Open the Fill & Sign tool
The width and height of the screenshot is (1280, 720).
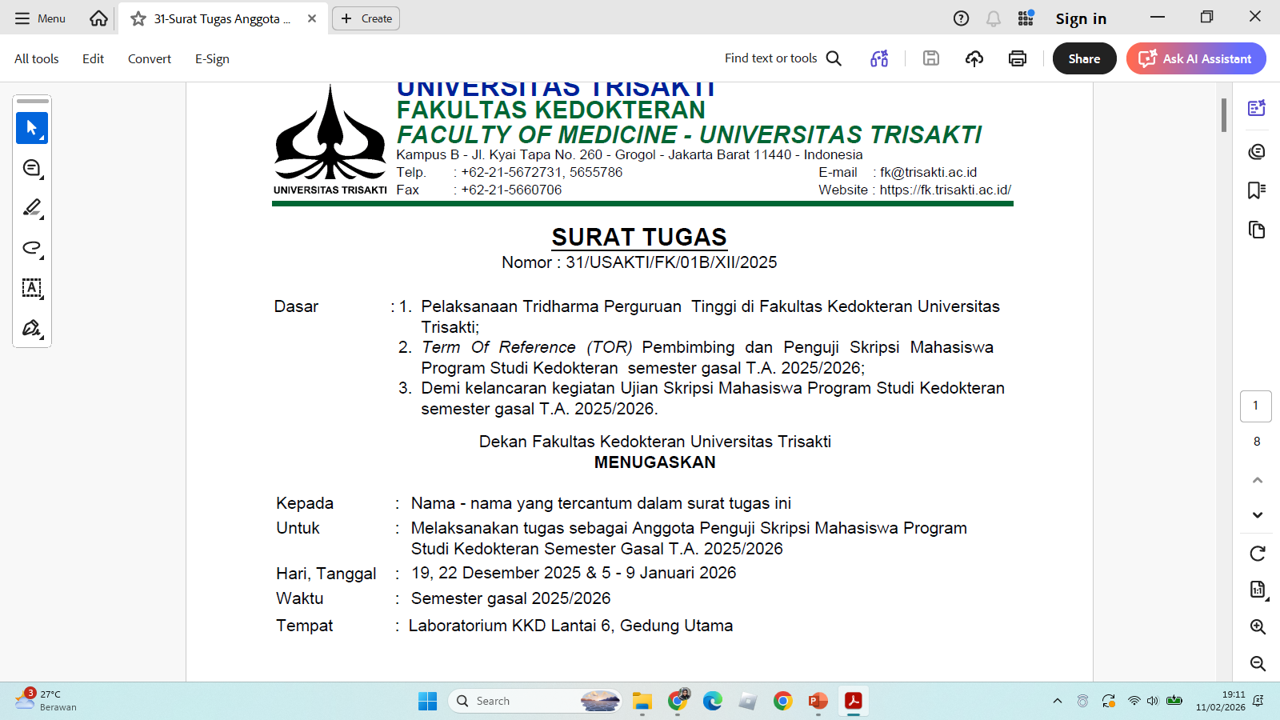pos(32,328)
